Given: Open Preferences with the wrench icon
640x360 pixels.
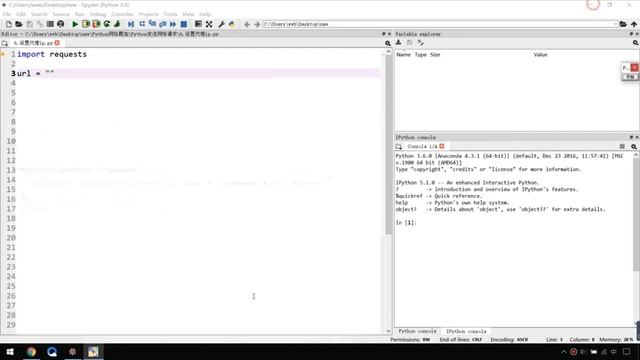Looking at the screenshot, I should [221, 24].
